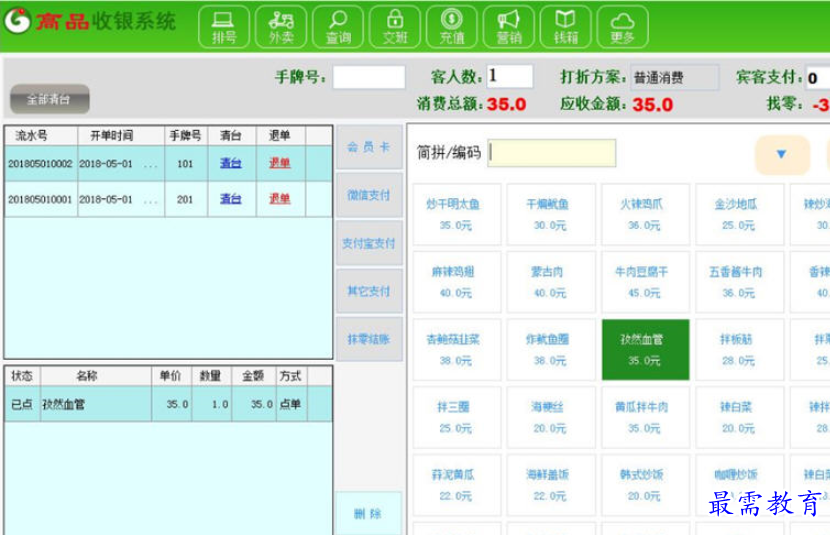Select hand tag cell 201
The image size is (830, 535).
(x=185, y=200)
